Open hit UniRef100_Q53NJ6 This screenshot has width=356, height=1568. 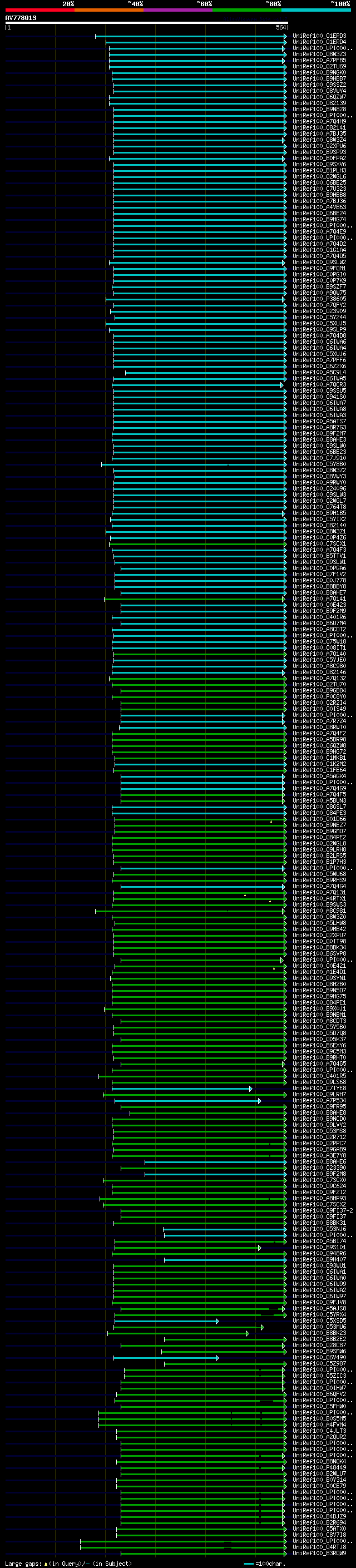coord(319,1229)
